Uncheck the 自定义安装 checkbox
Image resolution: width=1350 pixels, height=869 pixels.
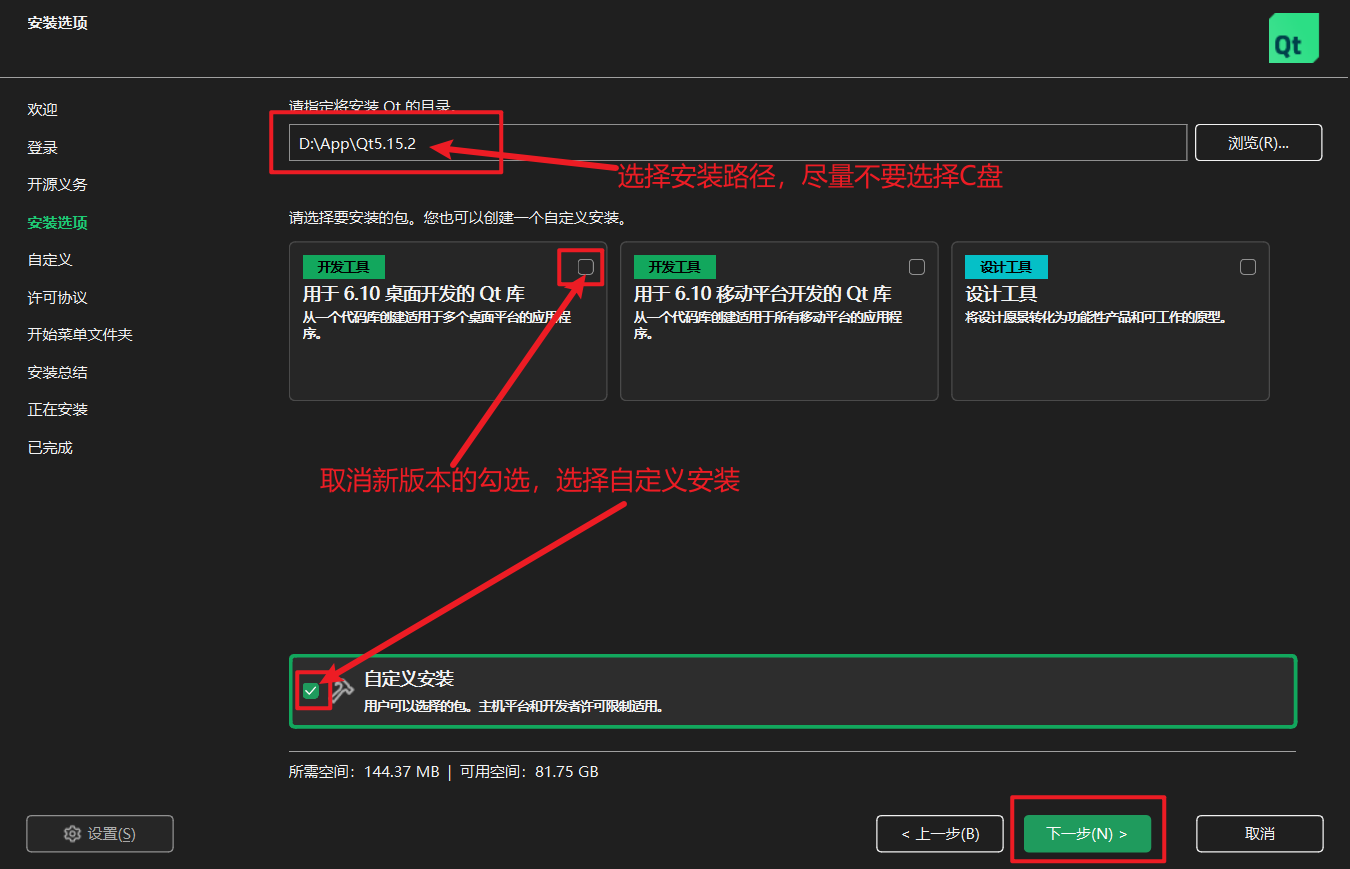pos(311,691)
